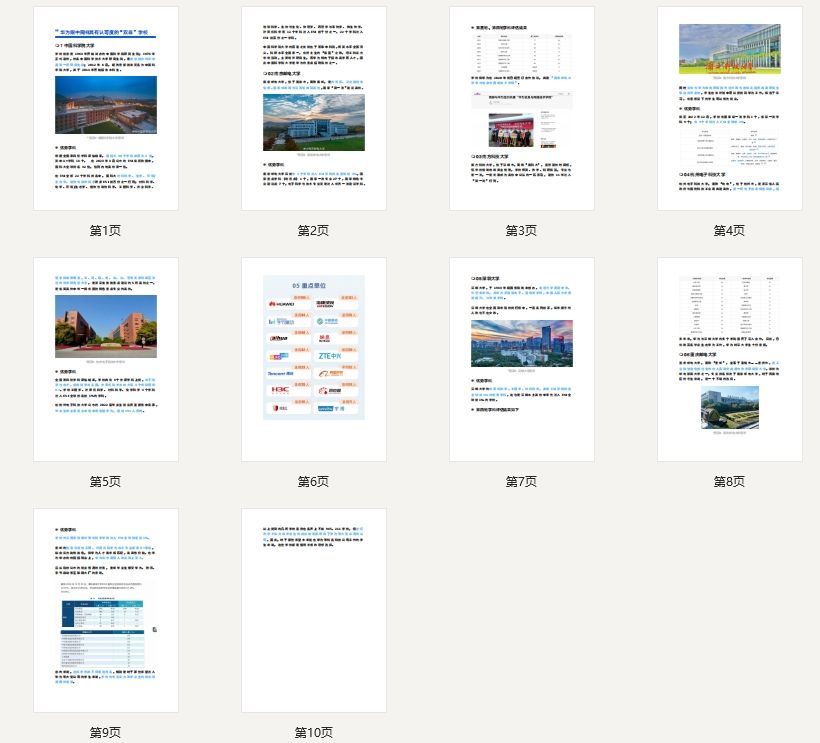Click the '第1页' page label
The height and width of the screenshot is (743, 820).
[x=106, y=231]
